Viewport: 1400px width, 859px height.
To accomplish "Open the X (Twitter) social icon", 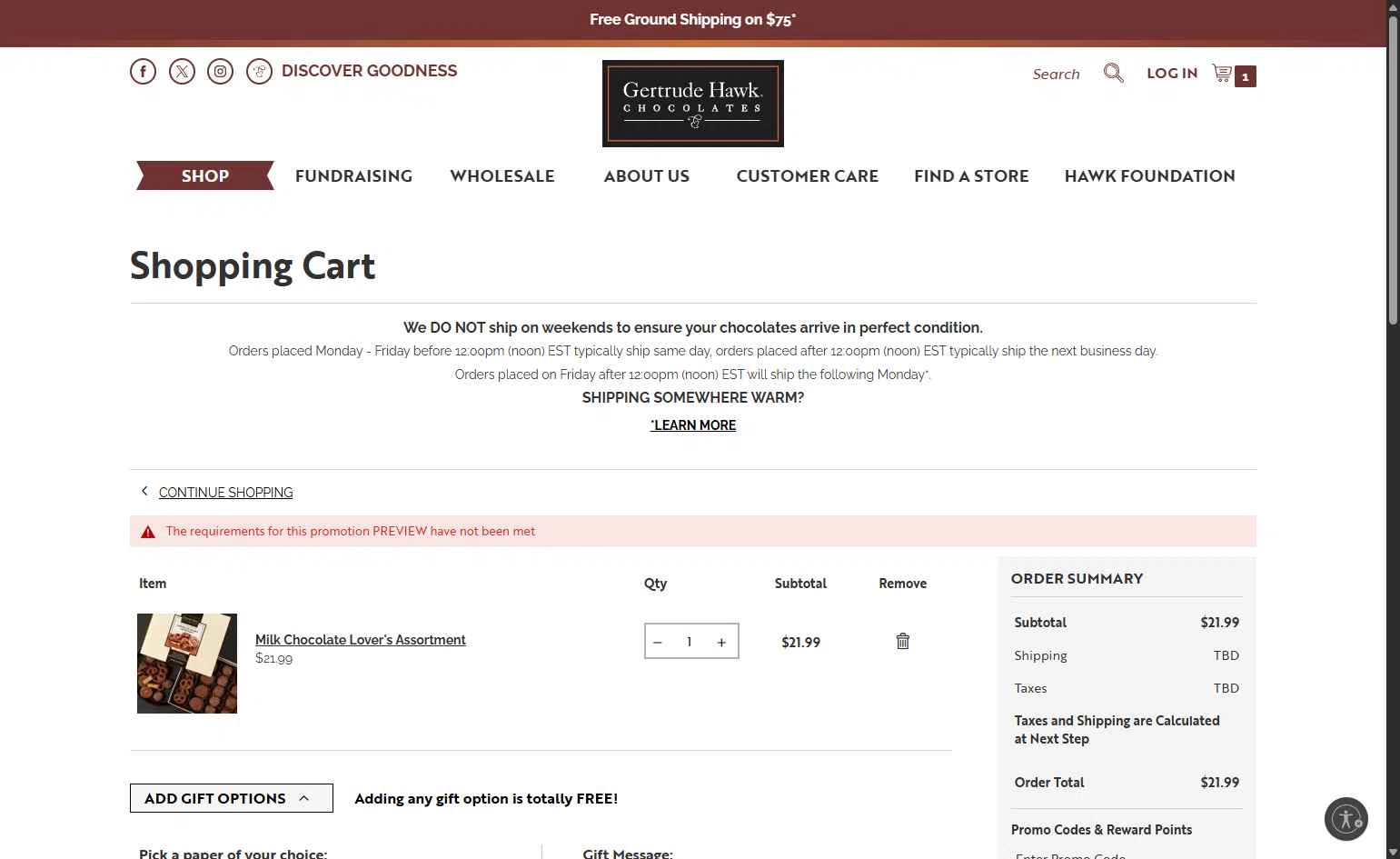I will (182, 71).
